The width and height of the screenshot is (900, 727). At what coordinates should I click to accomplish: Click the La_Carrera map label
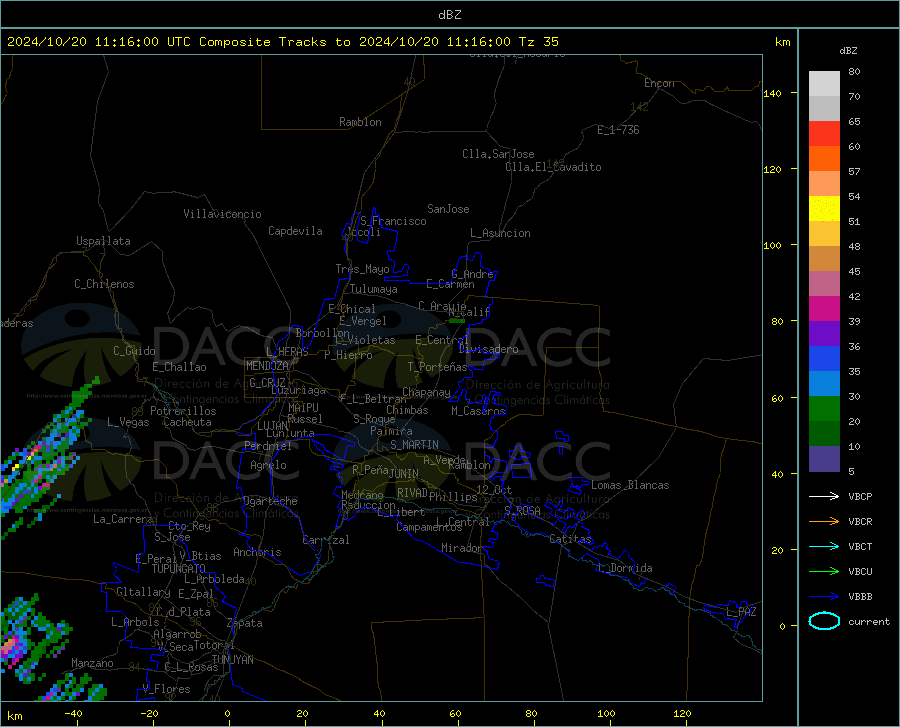(x=123, y=519)
